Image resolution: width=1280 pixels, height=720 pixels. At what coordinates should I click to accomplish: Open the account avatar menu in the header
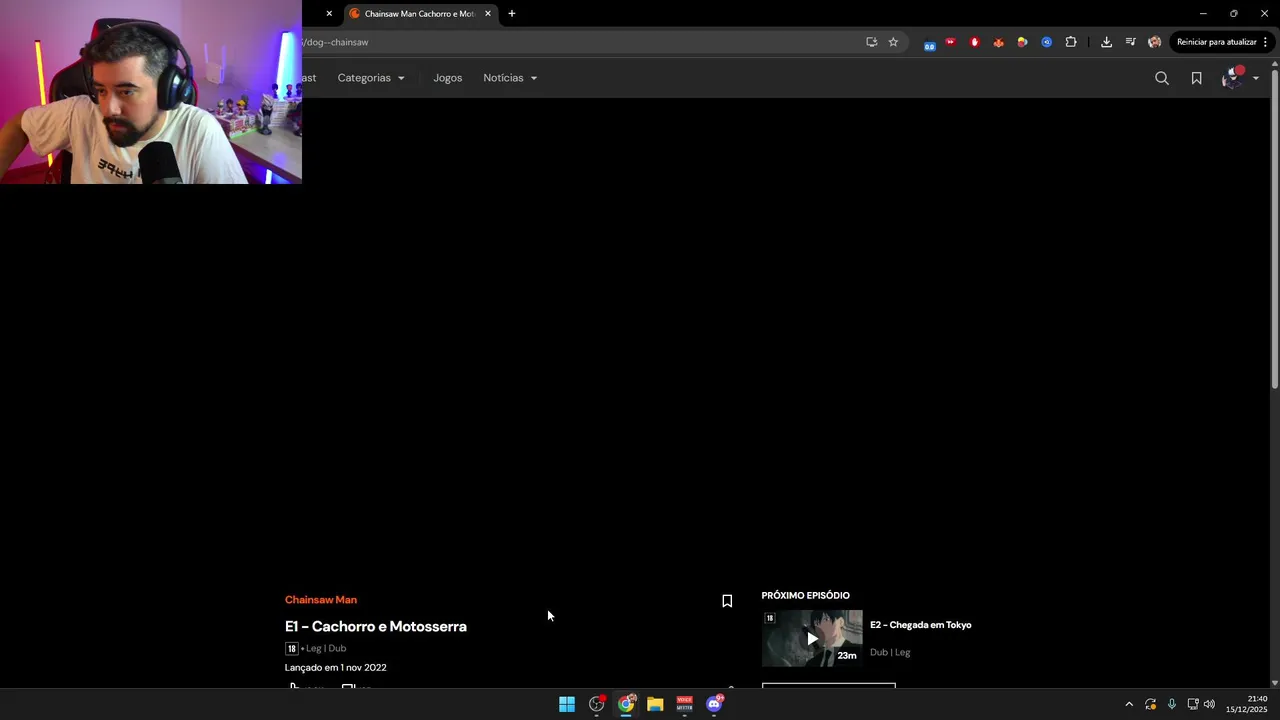[x=1239, y=78]
